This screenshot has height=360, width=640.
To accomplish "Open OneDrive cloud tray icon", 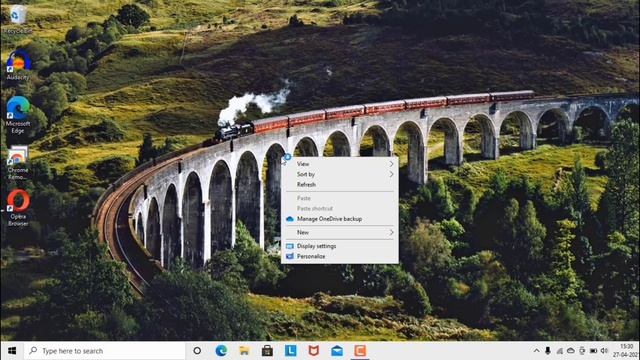I will 571,351.
